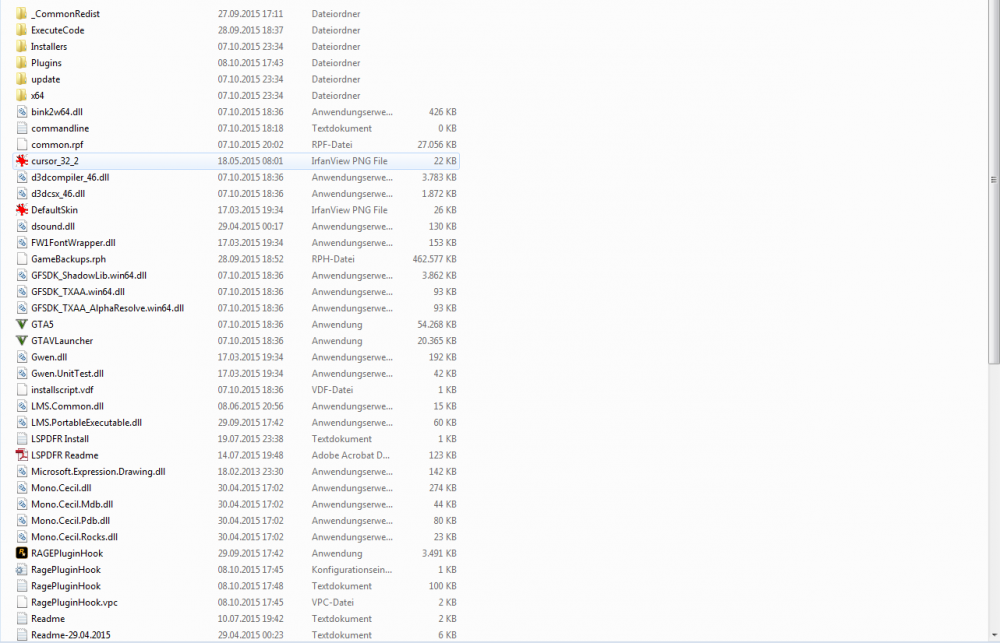The width and height of the screenshot is (1000, 643).
Task: Click the GTAVLauncher application icon
Action: 22,341
